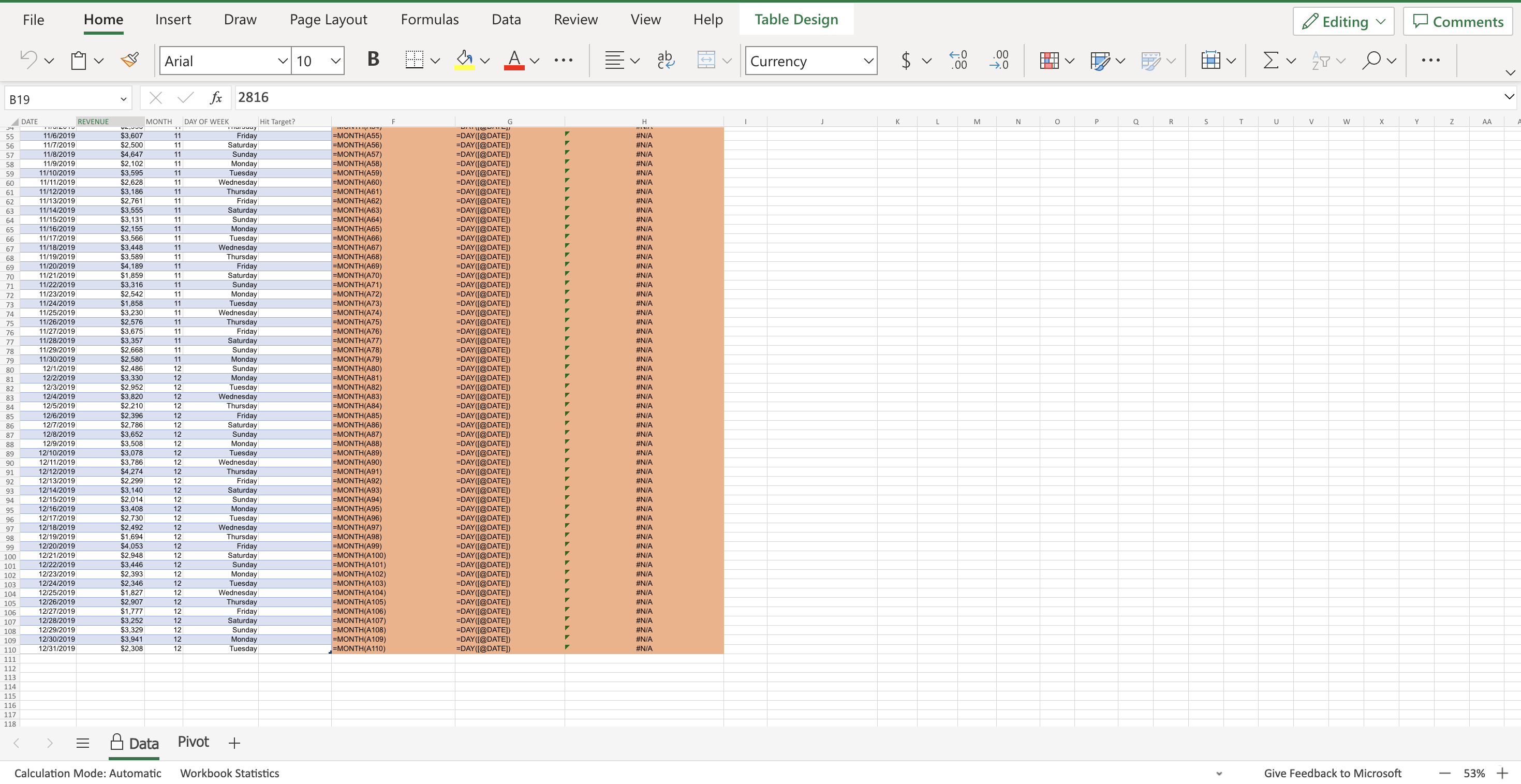Open the File menu

(33, 20)
